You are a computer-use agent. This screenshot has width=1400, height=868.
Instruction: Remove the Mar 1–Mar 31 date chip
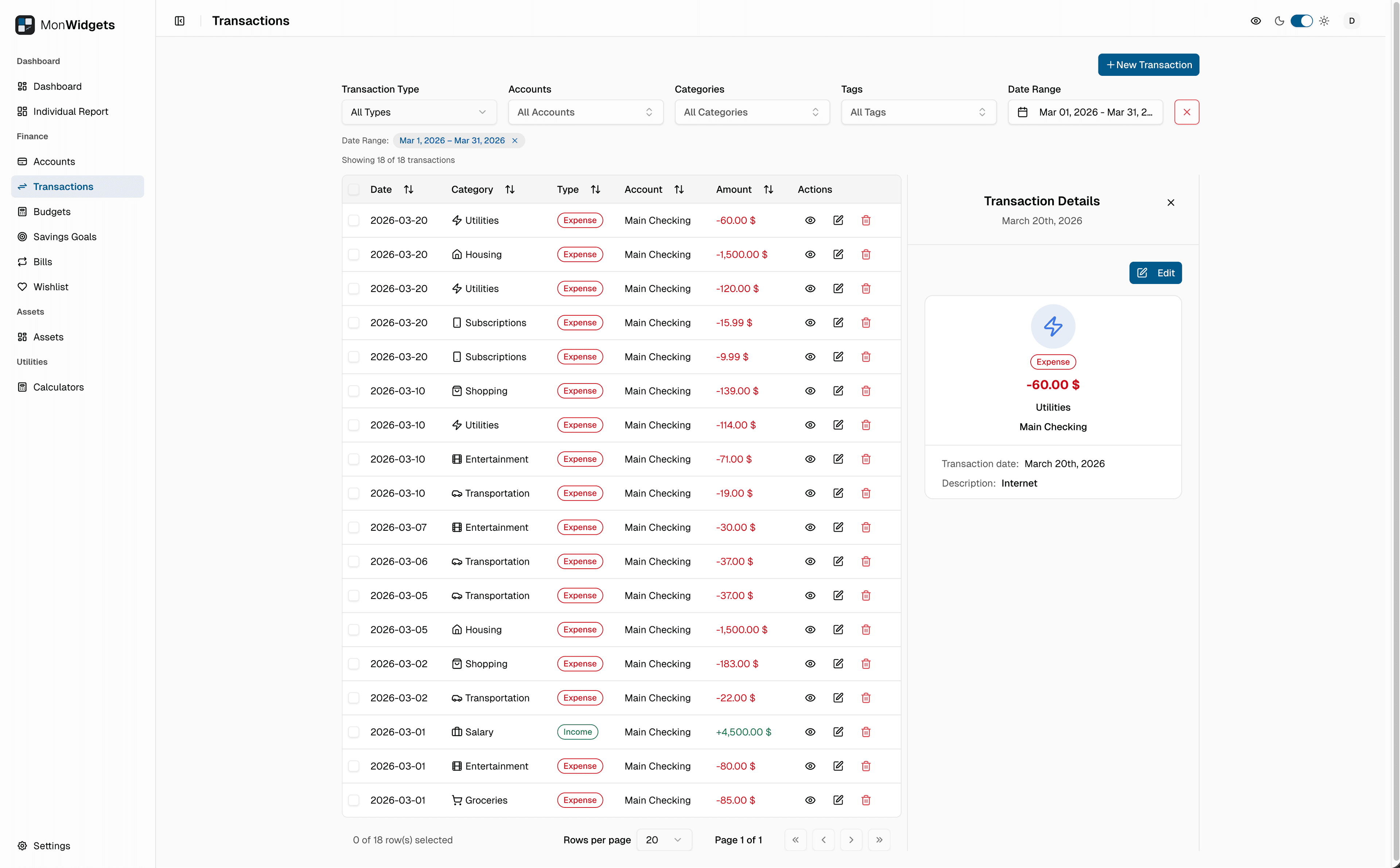click(x=515, y=141)
